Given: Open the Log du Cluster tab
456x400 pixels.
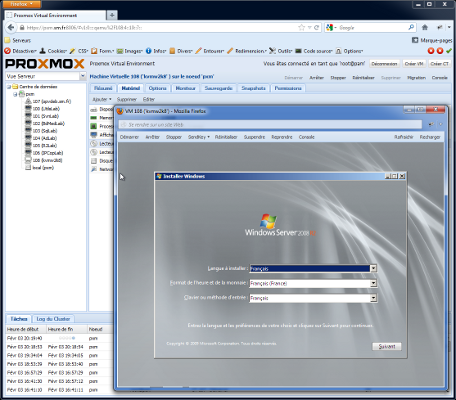Looking at the screenshot, I should coord(53,319).
